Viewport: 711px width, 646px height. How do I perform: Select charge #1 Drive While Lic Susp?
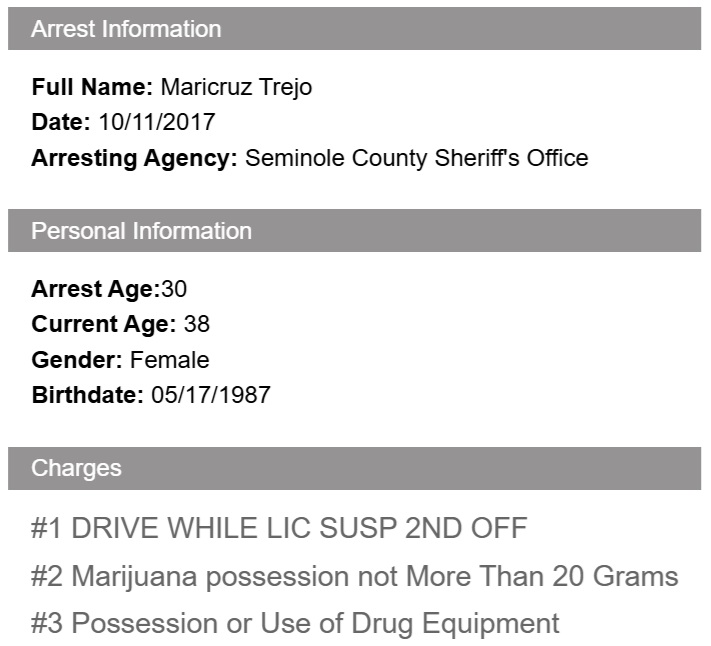coord(278,528)
